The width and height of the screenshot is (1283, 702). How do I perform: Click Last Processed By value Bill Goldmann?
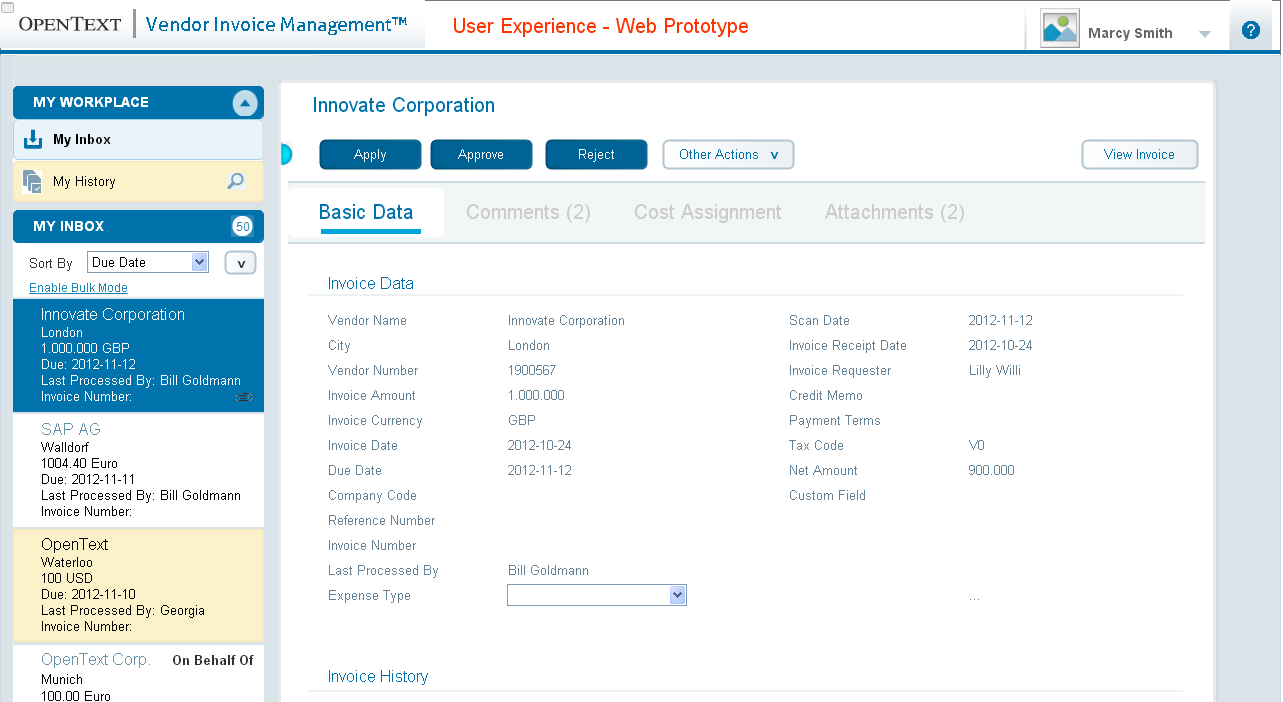pos(548,570)
